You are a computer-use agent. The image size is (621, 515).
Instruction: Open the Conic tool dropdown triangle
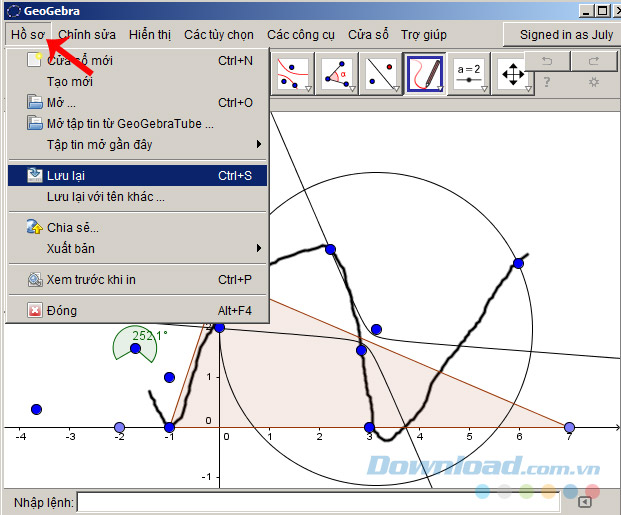pos(308,89)
